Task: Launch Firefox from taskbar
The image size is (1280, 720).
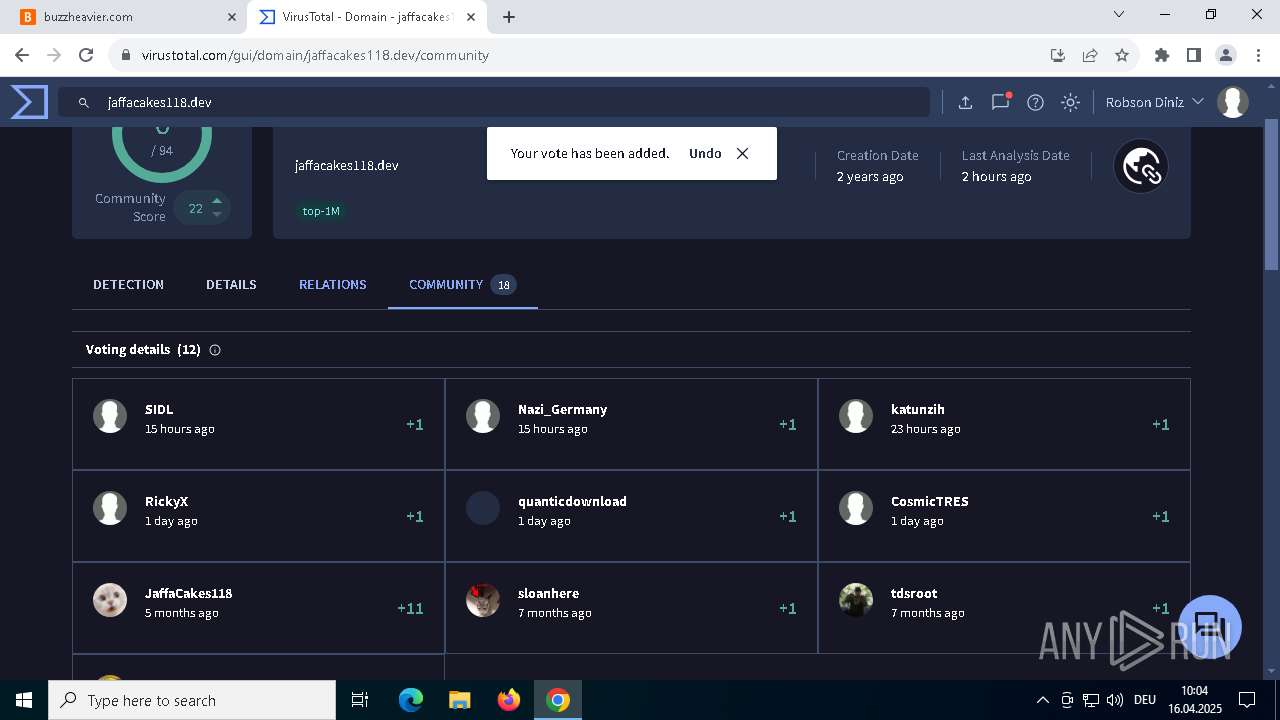Action: [509, 700]
